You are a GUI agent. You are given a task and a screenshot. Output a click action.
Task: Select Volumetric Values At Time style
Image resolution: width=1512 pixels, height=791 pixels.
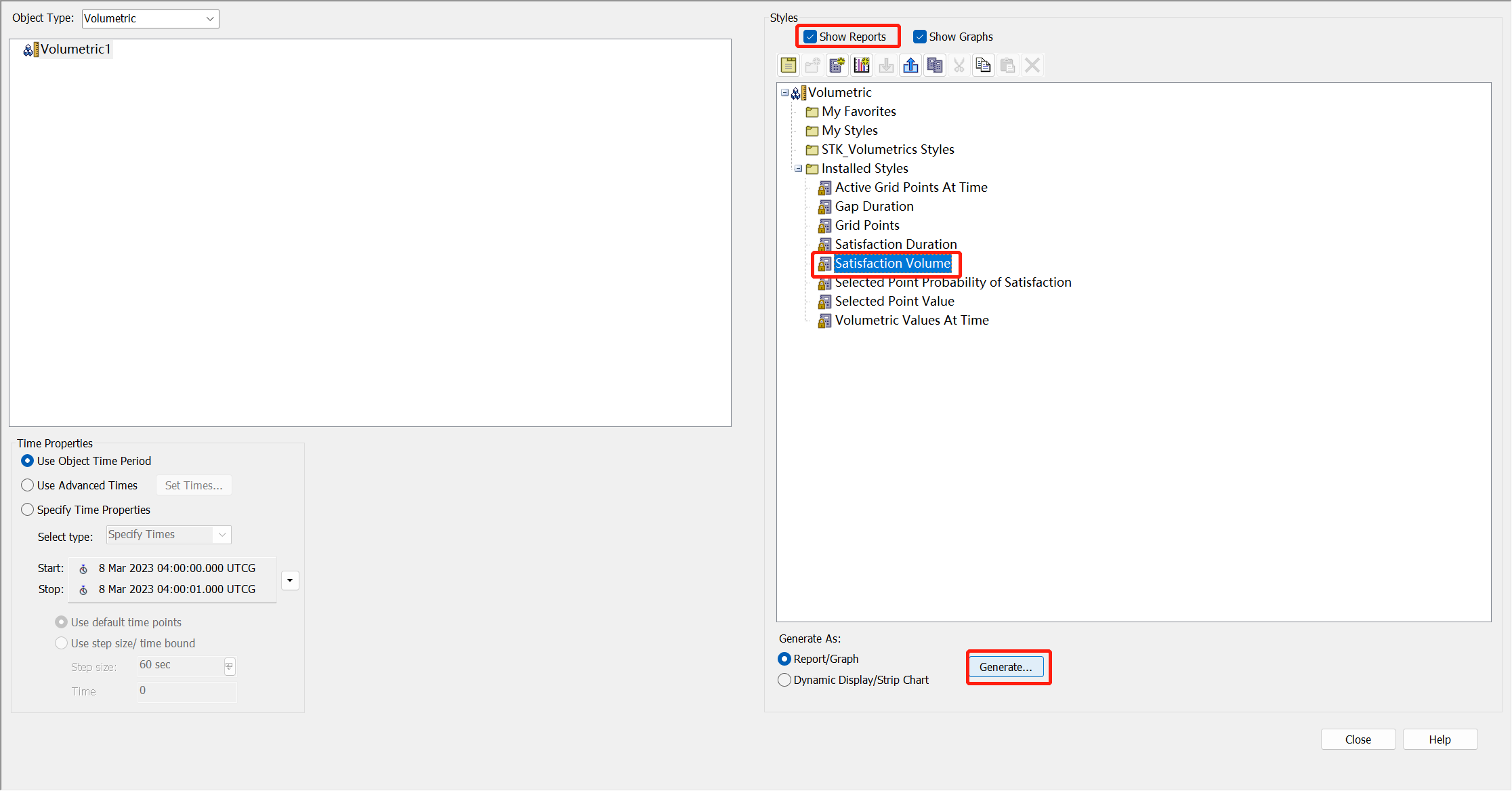coord(911,321)
